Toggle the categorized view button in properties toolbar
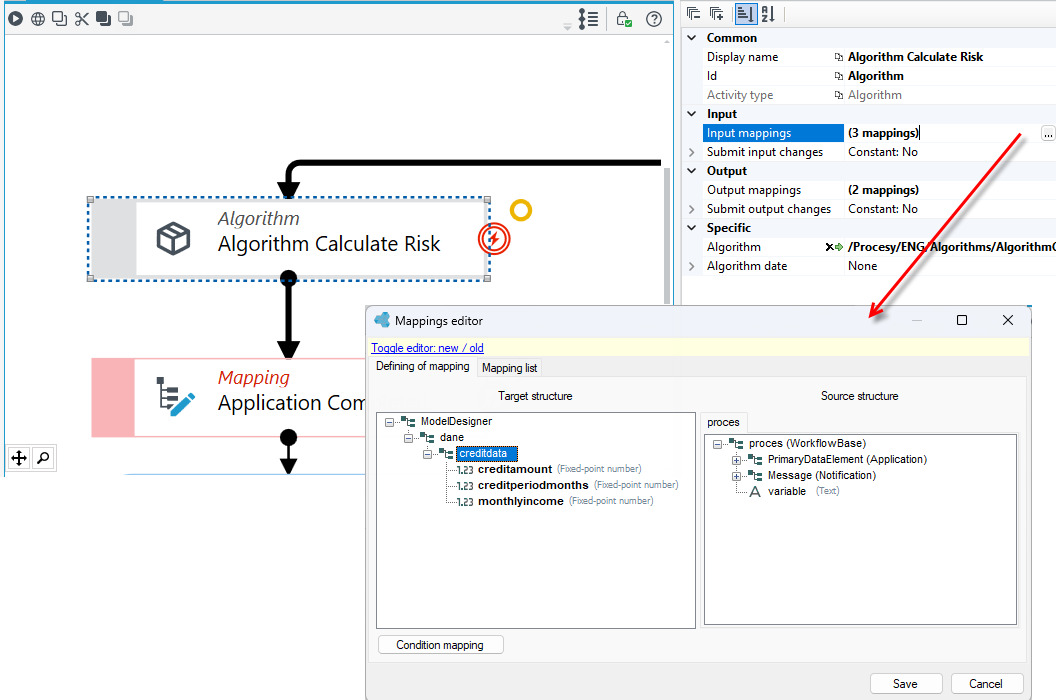This screenshot has height=700, width=1056. [745, 13]
